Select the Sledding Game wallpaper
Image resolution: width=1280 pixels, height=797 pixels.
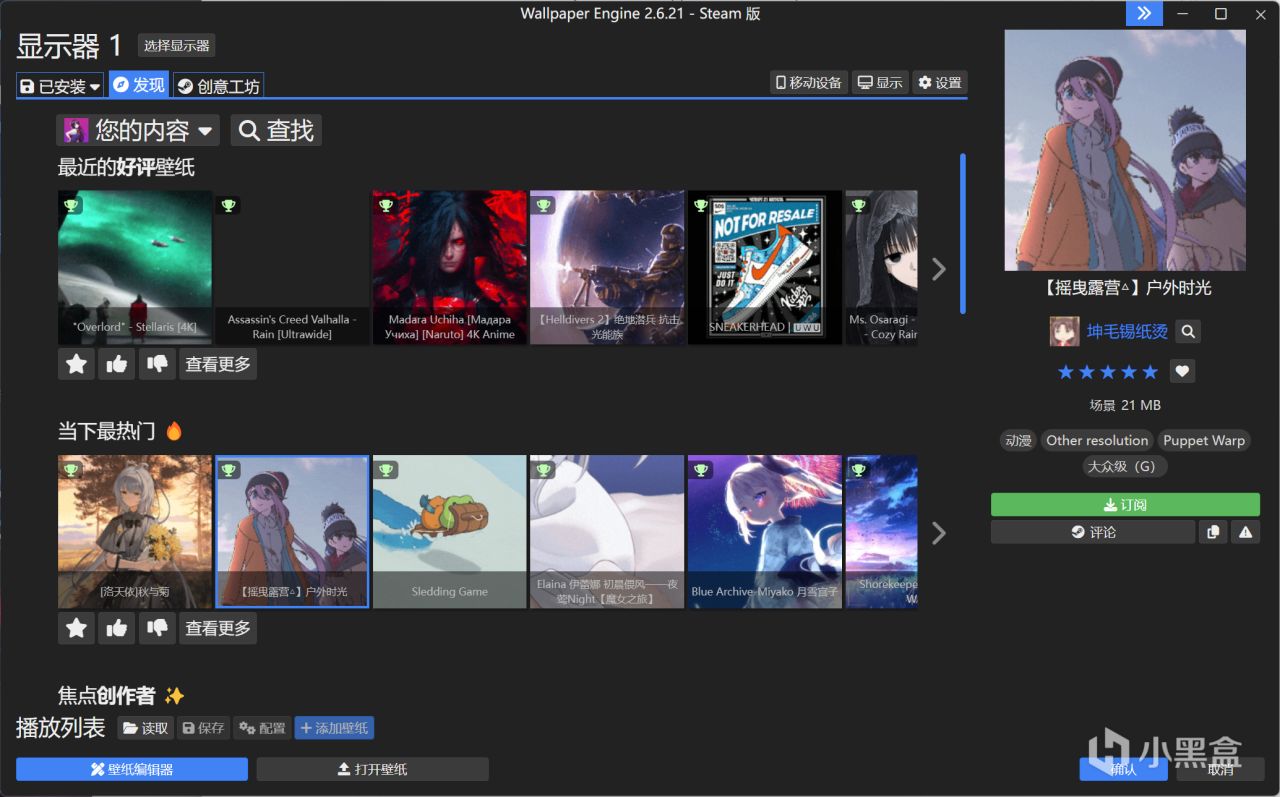click(x=449, y=532)
